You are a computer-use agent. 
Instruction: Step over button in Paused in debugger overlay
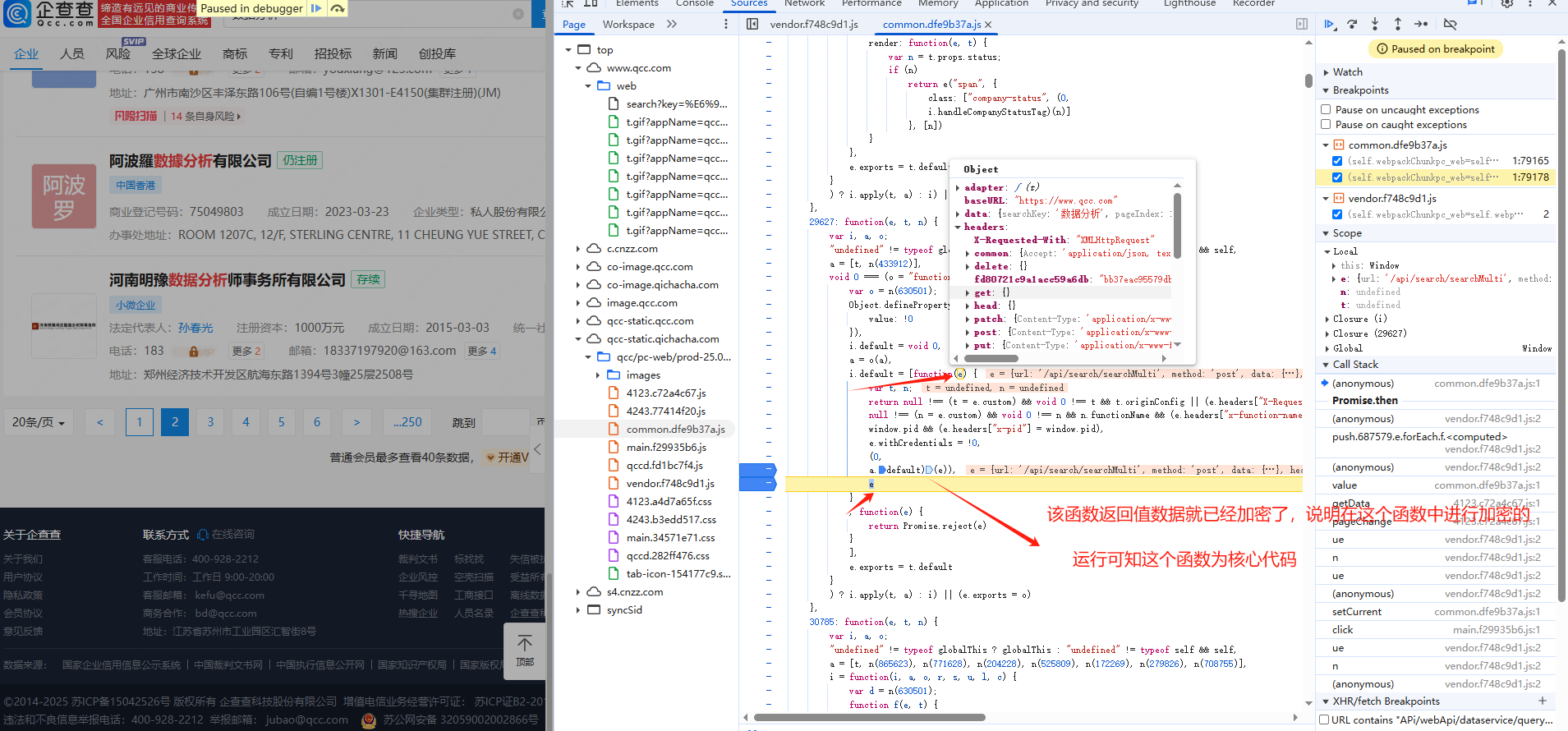pyautogui.click(x=338, y=8)
